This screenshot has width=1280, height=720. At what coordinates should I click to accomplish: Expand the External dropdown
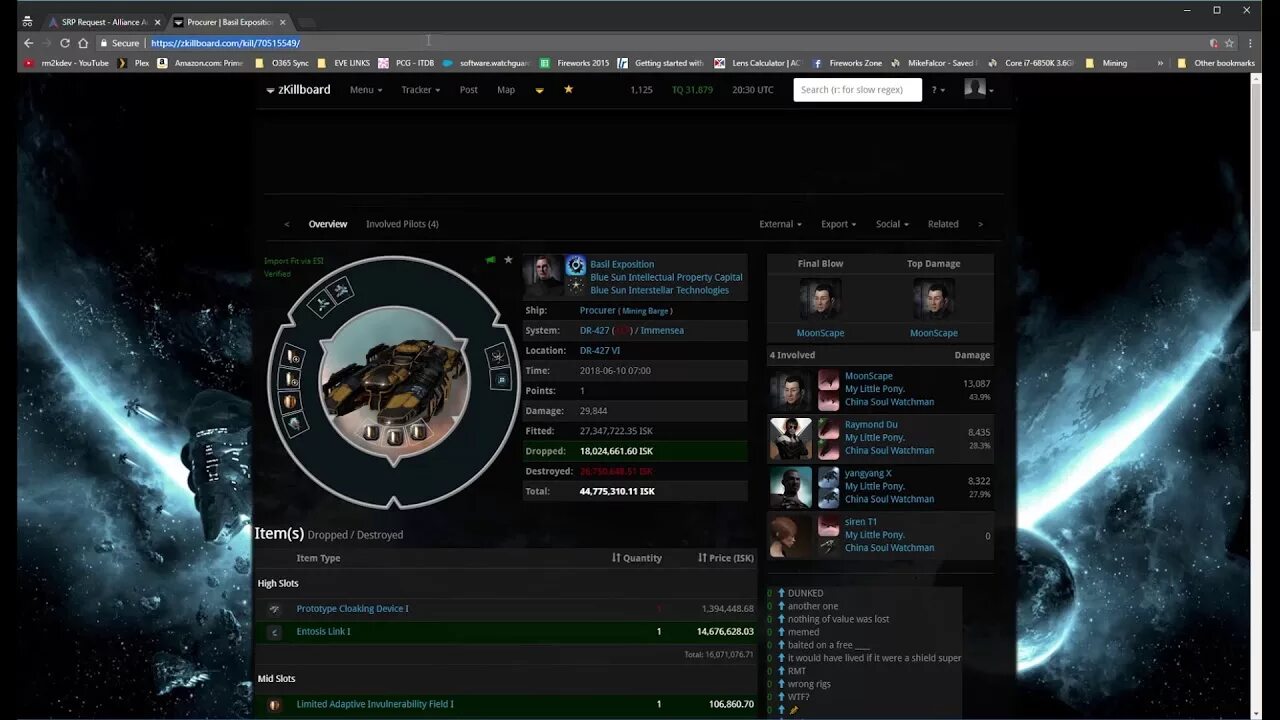coord(780,224)
